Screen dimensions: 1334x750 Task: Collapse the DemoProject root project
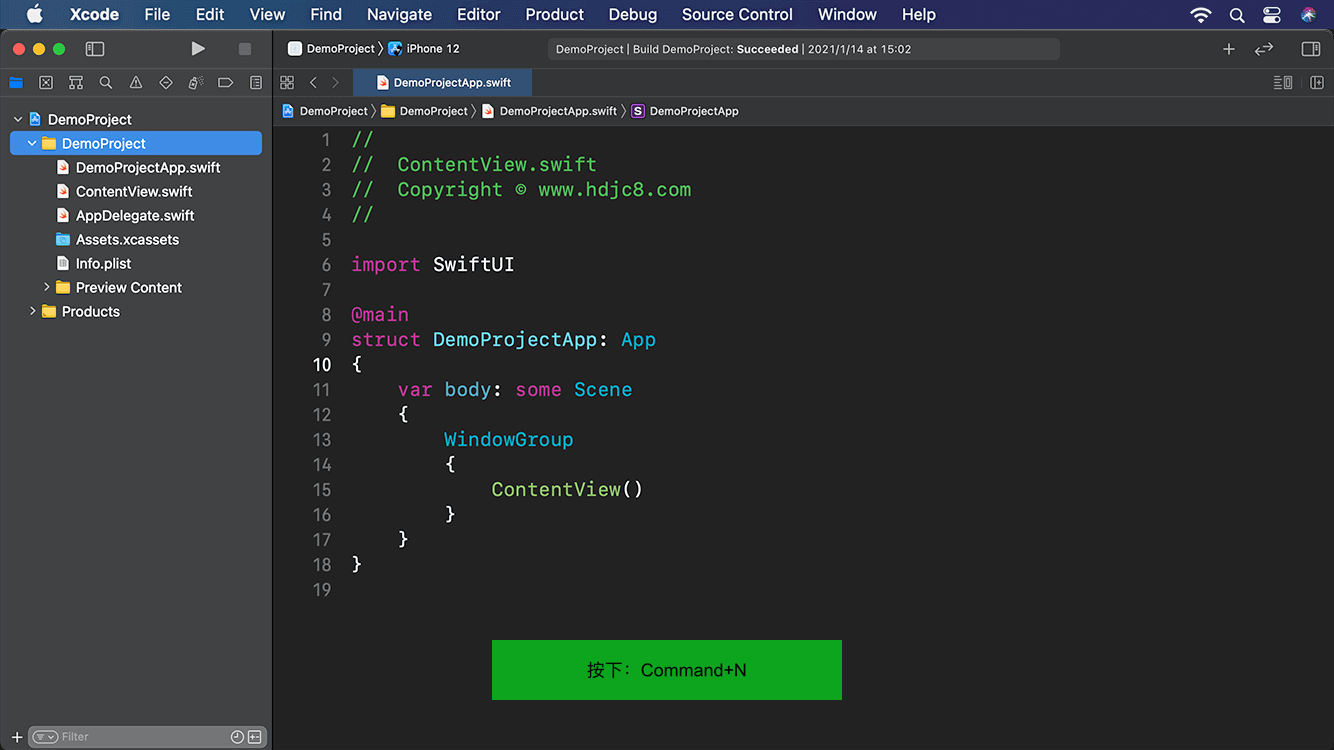coord(18,119)
